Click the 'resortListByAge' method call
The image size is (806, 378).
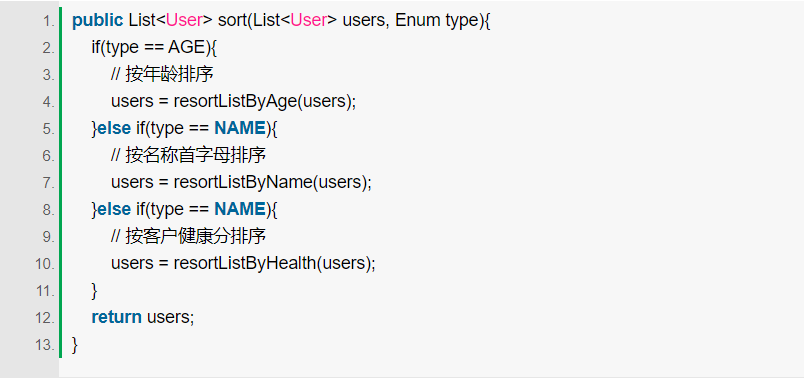coord(235,101)
